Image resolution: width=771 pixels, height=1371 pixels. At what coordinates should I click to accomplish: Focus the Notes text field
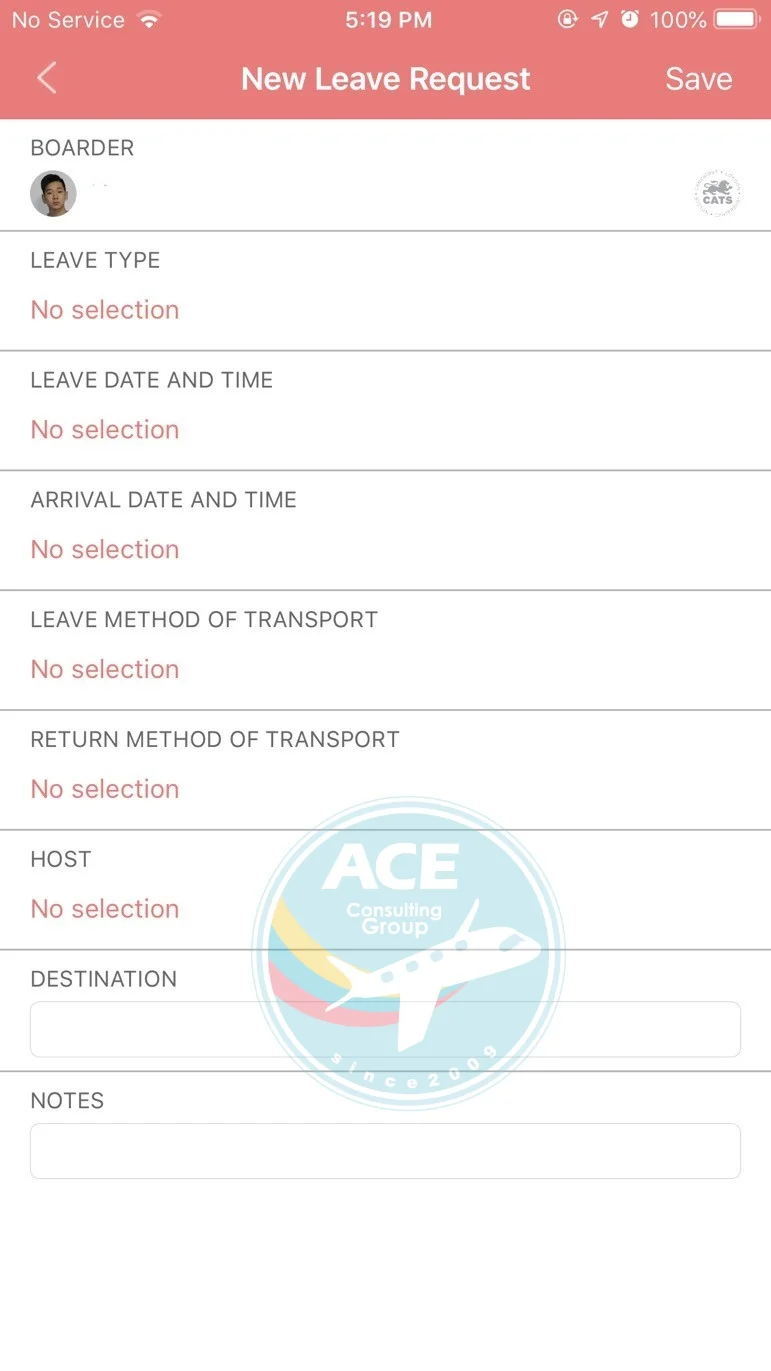click(385, 1151)
